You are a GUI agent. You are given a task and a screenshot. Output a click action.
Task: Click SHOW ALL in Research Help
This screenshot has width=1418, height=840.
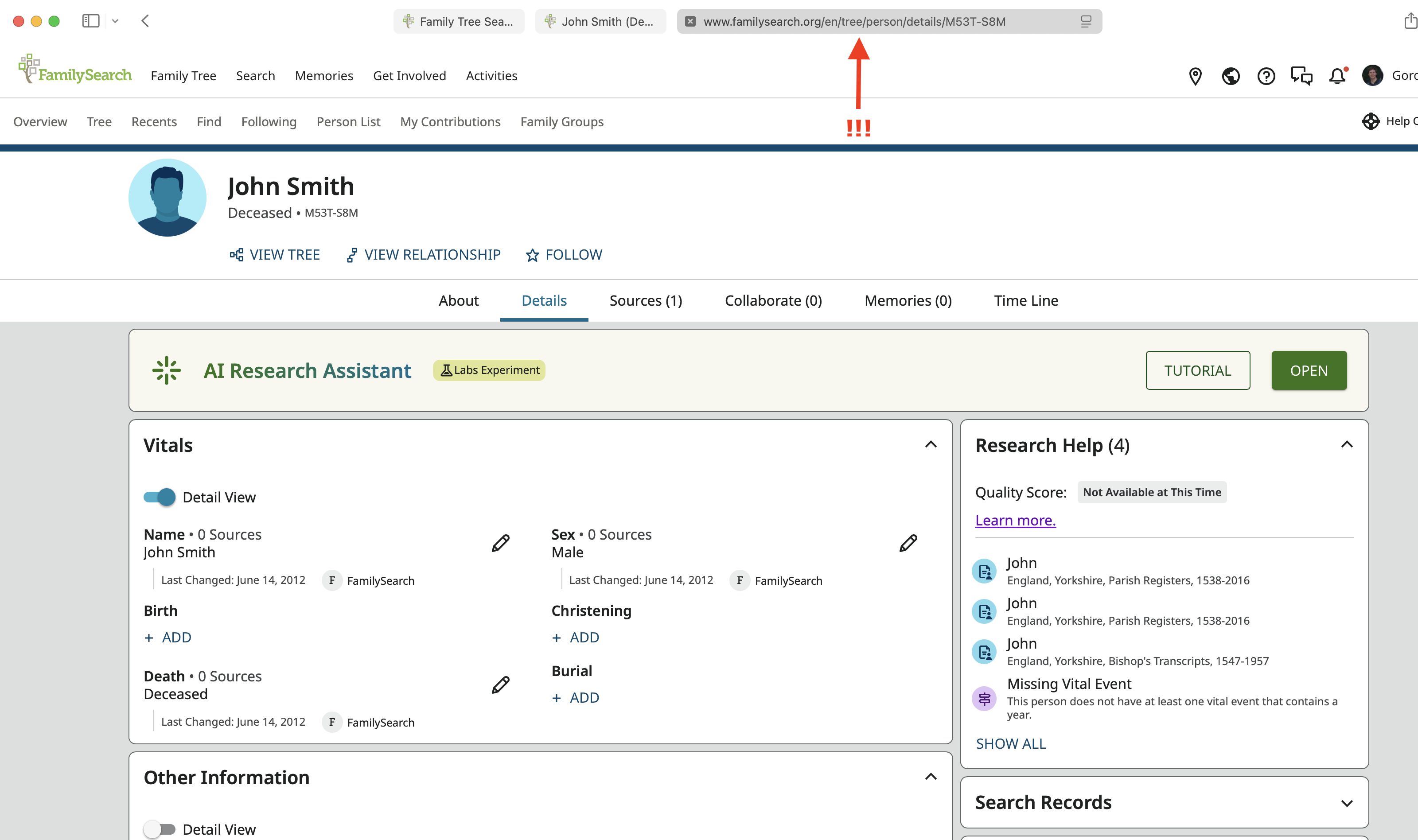[1011, 744]
